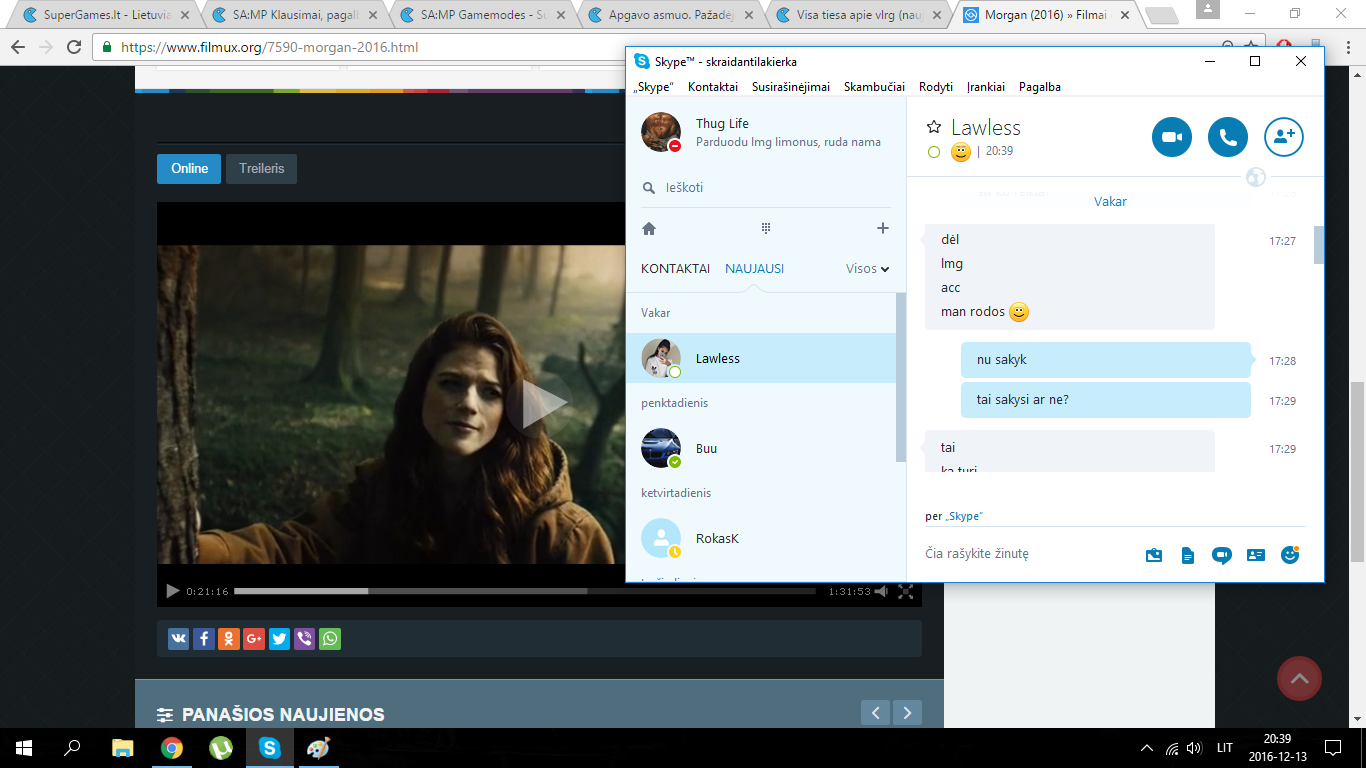This screenshot has height=768, width=1366.
Task: Open the RokasK conversation
Action: click(x=761, y=538)
